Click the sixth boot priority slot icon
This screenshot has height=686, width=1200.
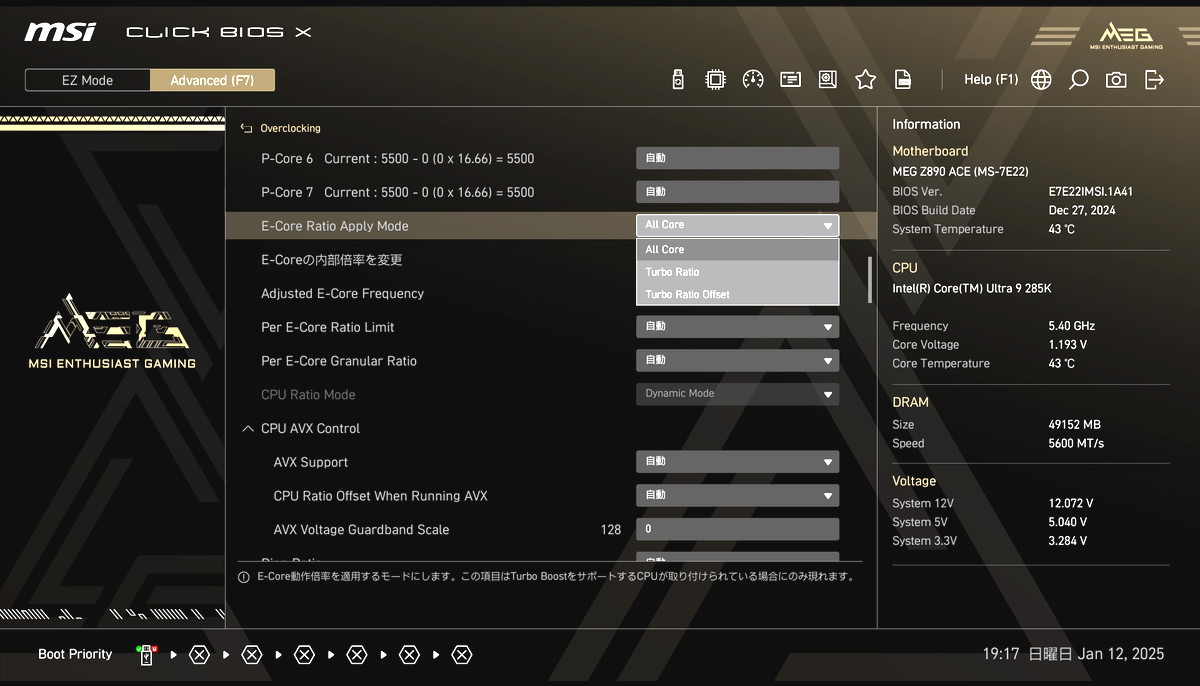(x=409, y=655)
